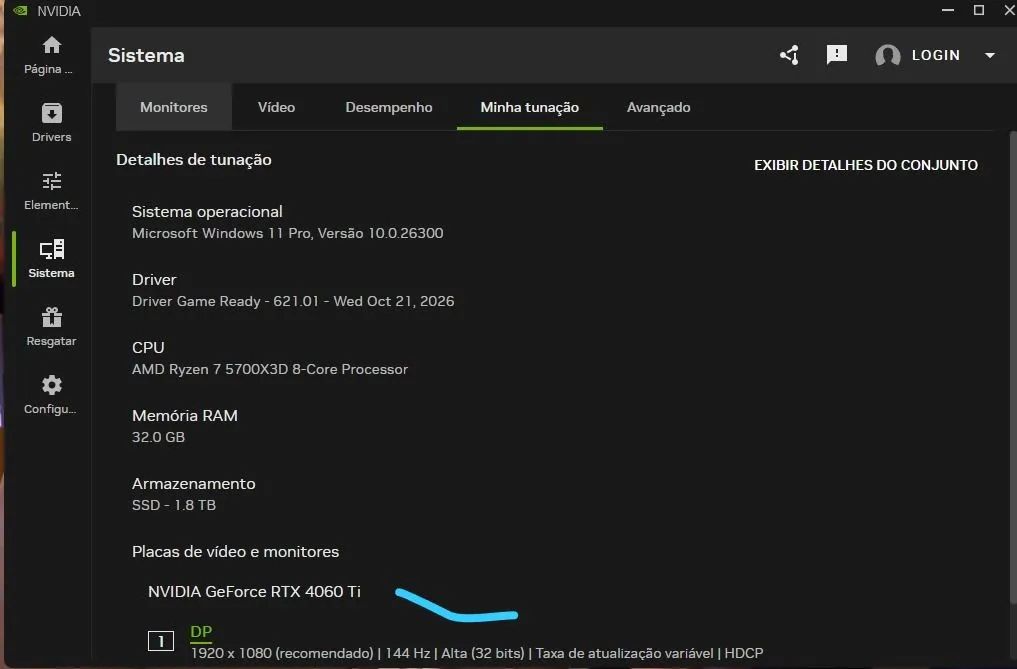This screenshot has width=1017, height=669.
Task: Click the Detalhes de tunação heading
Action: point(194,160)
